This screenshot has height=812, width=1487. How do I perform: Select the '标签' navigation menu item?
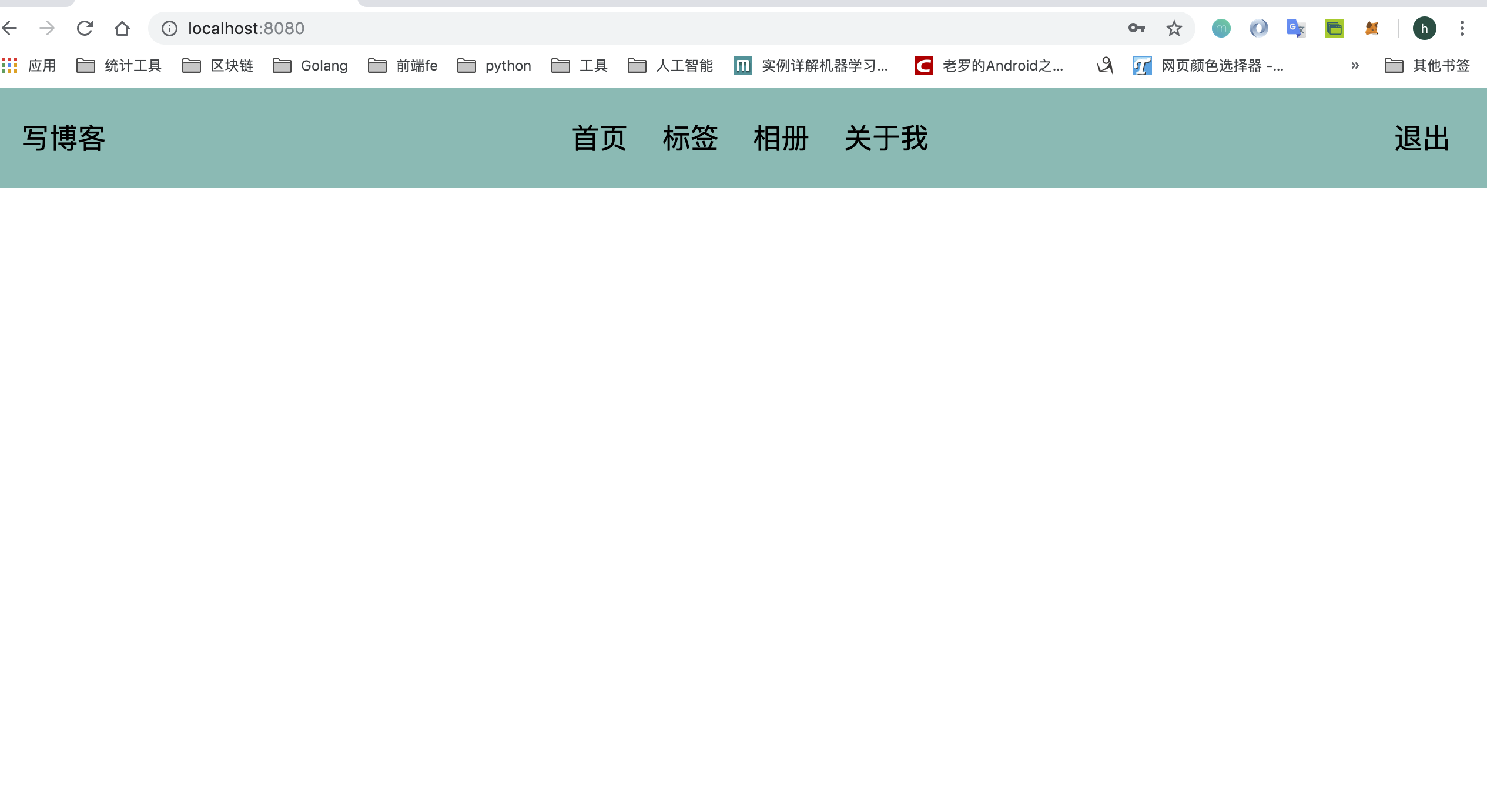pyautogui.click(x=691, y=139)
